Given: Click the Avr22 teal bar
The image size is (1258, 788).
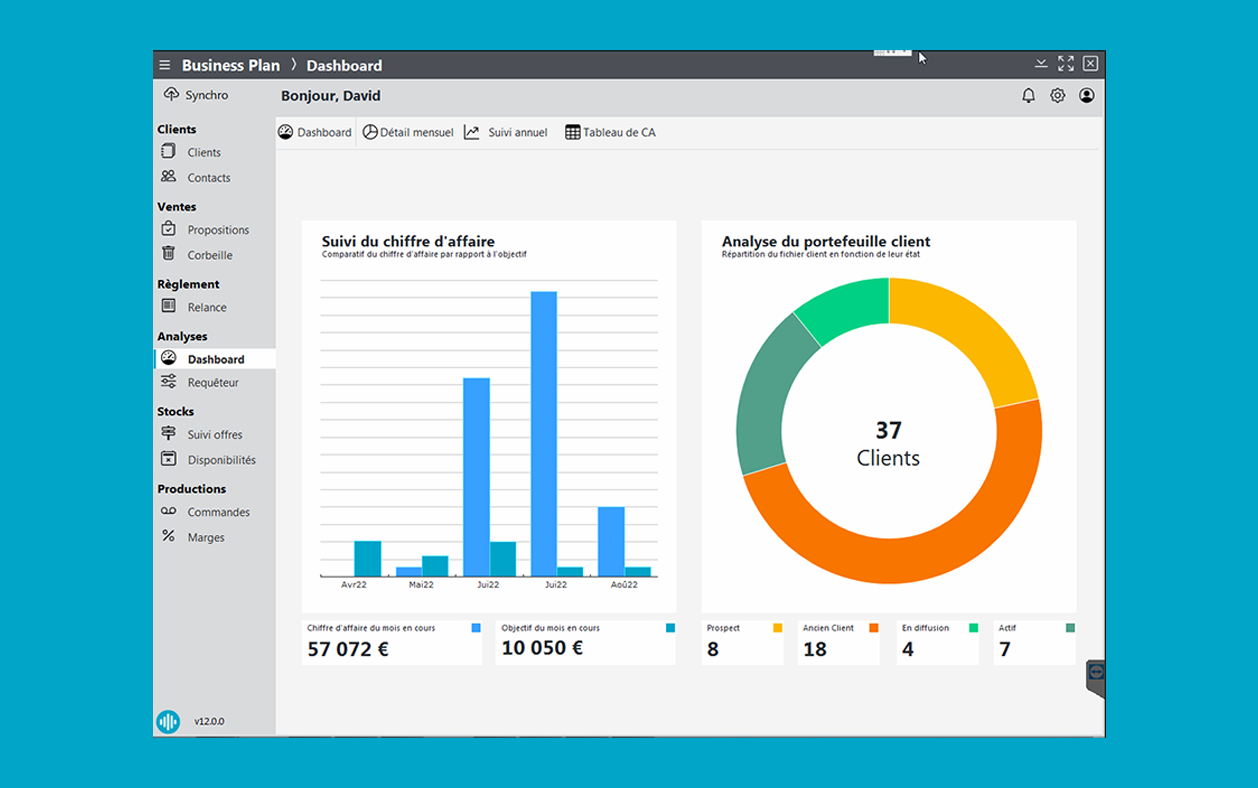Looking at the screenshot, I should (367, 559).
